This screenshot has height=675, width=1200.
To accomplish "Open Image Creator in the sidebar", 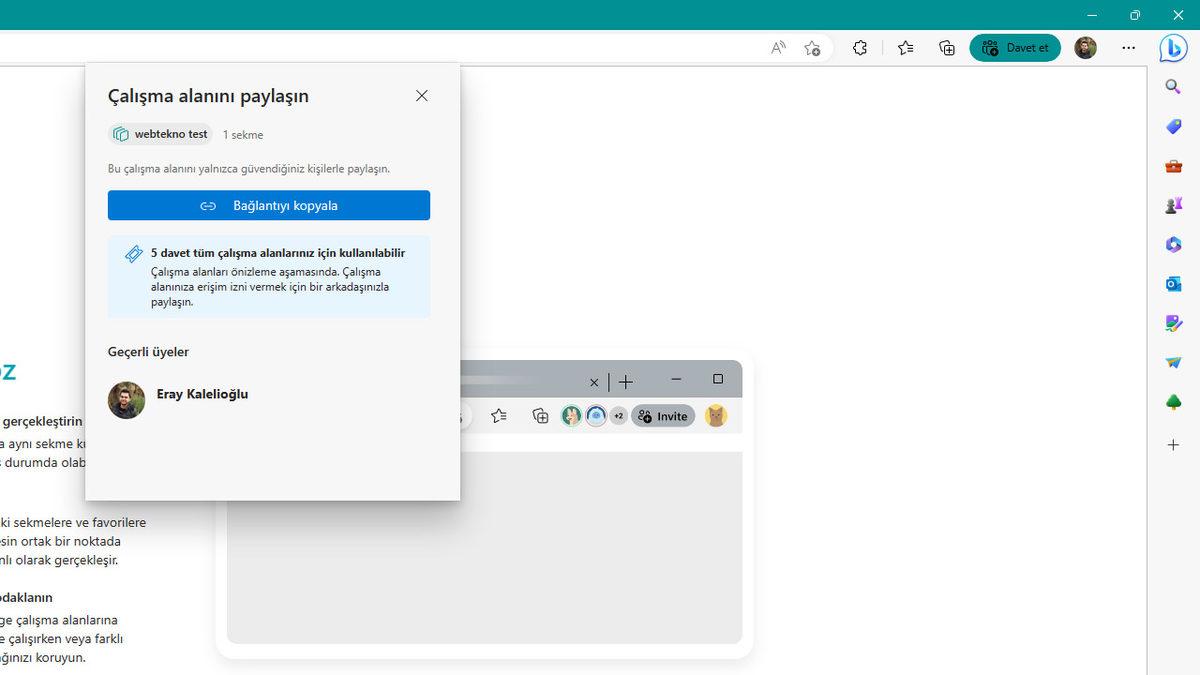I will pos(1172,323).
